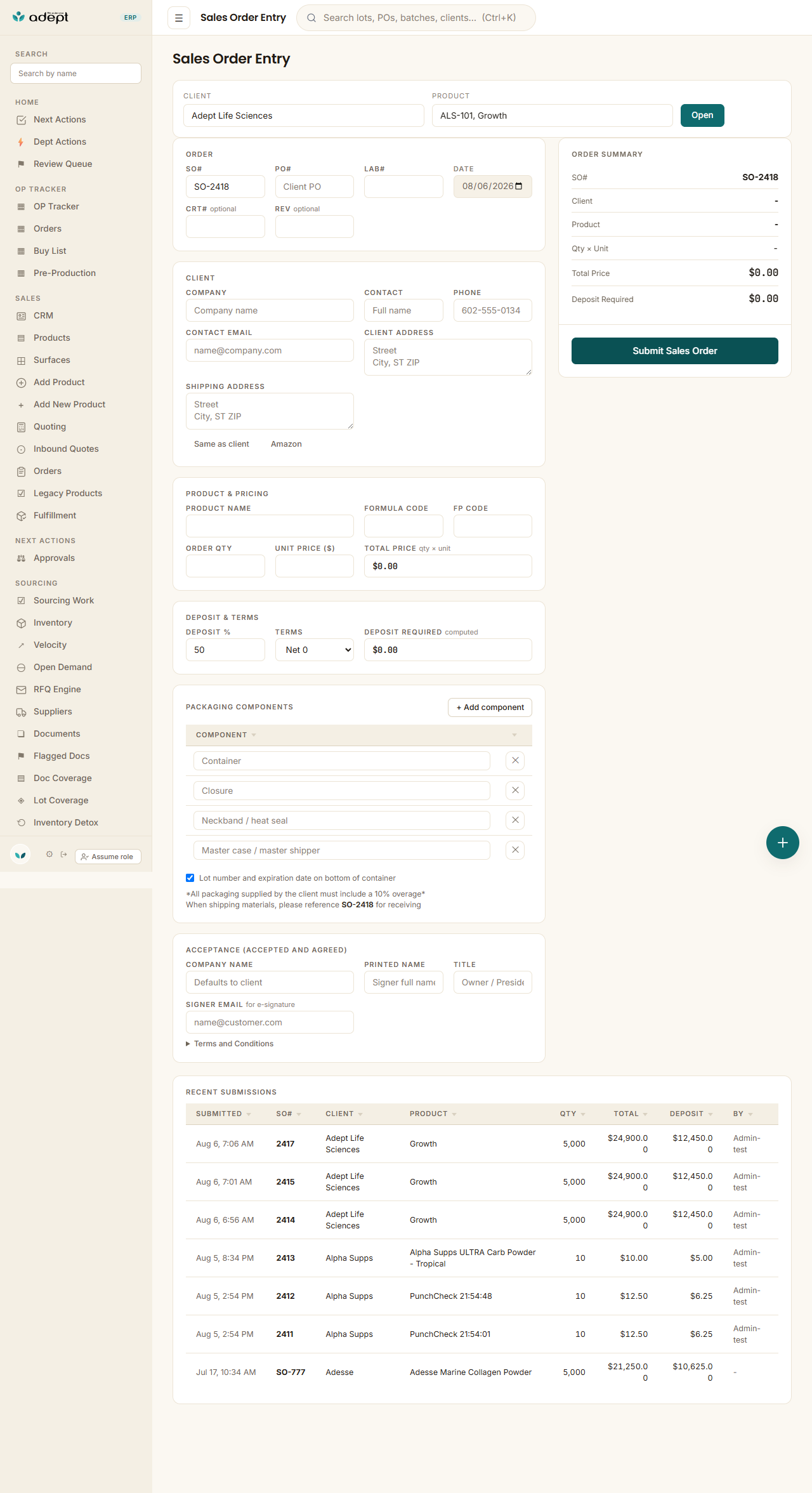Image resolution: width=812 pixels, height=1493 pixels.
Task: Click the flag icon beside Review Queue
Action: 21,164
